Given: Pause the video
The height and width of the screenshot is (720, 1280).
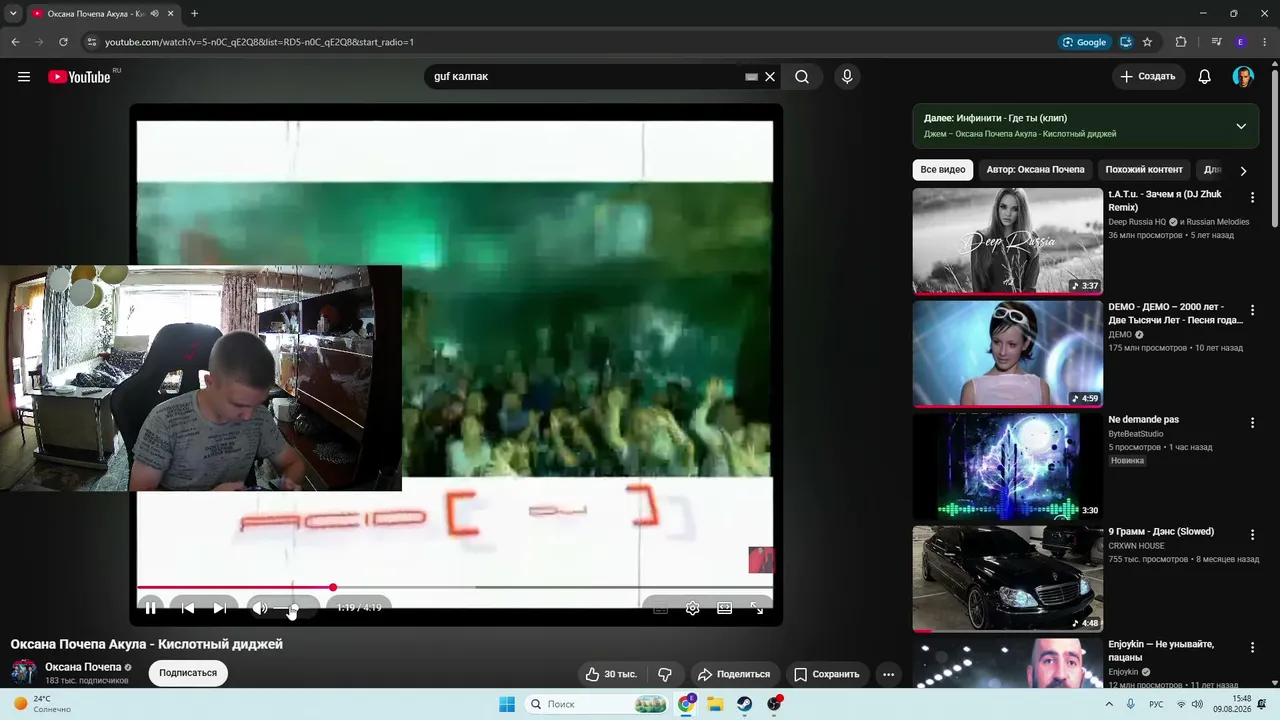Looking at the screenshot, I should 151,607.
